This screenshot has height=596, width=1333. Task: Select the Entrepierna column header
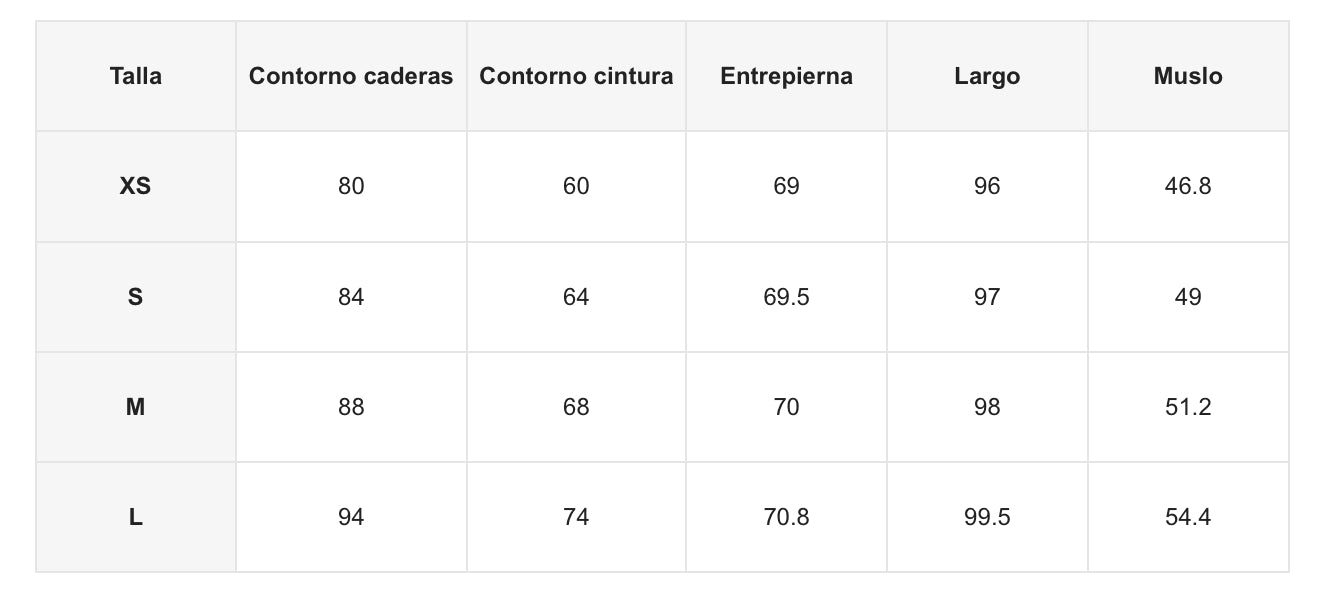pos(786,76)
